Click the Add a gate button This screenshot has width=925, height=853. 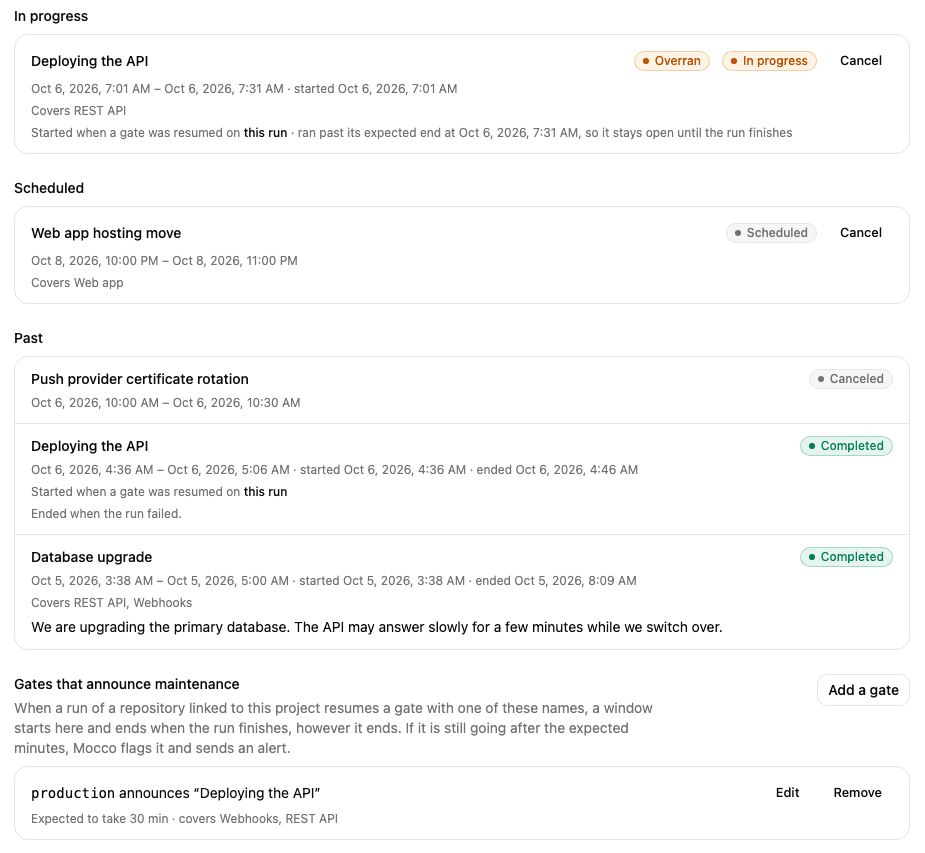point(863,690)
